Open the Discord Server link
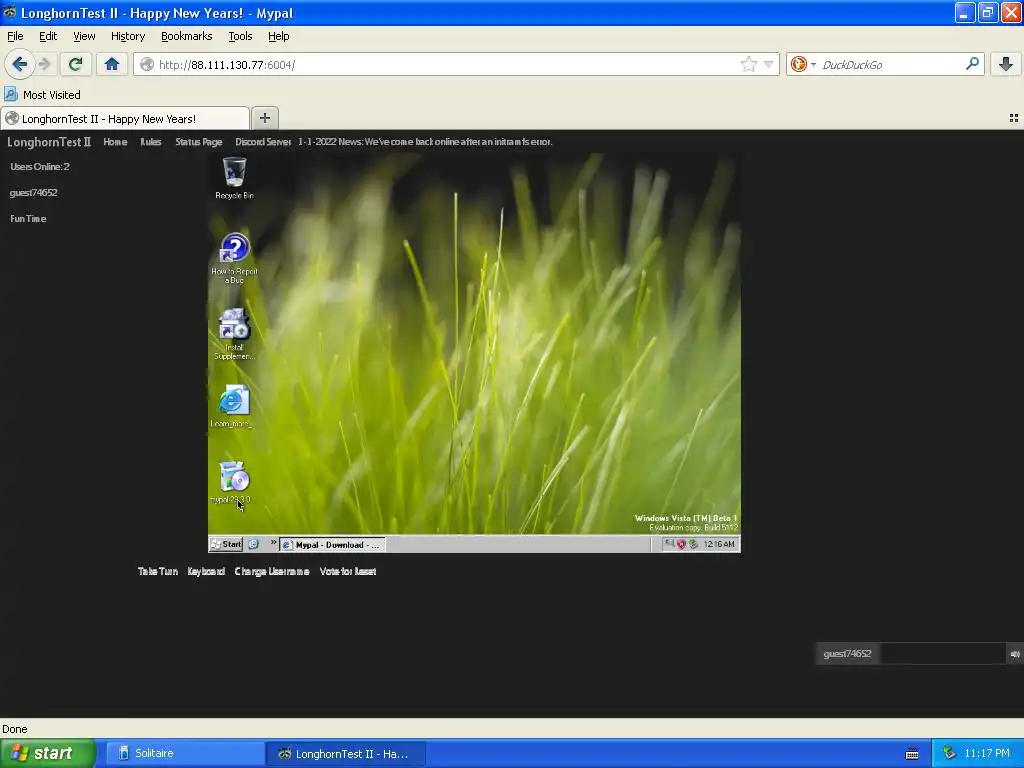 click(263, 142)
